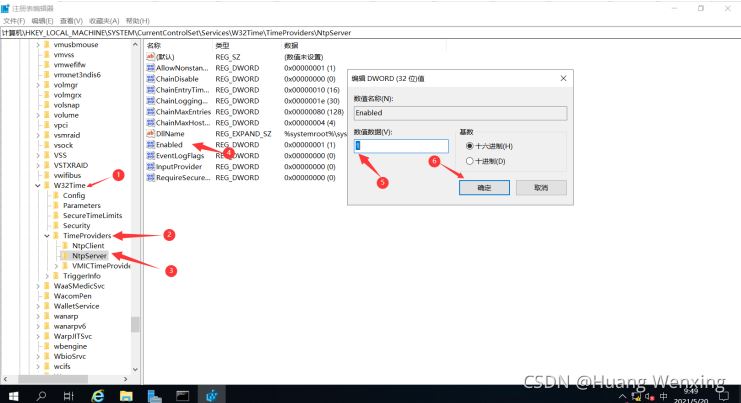Click the tree horizontal scrollbar thumb
The height and width of the screenshot is (403, 741).
(53, 379)
